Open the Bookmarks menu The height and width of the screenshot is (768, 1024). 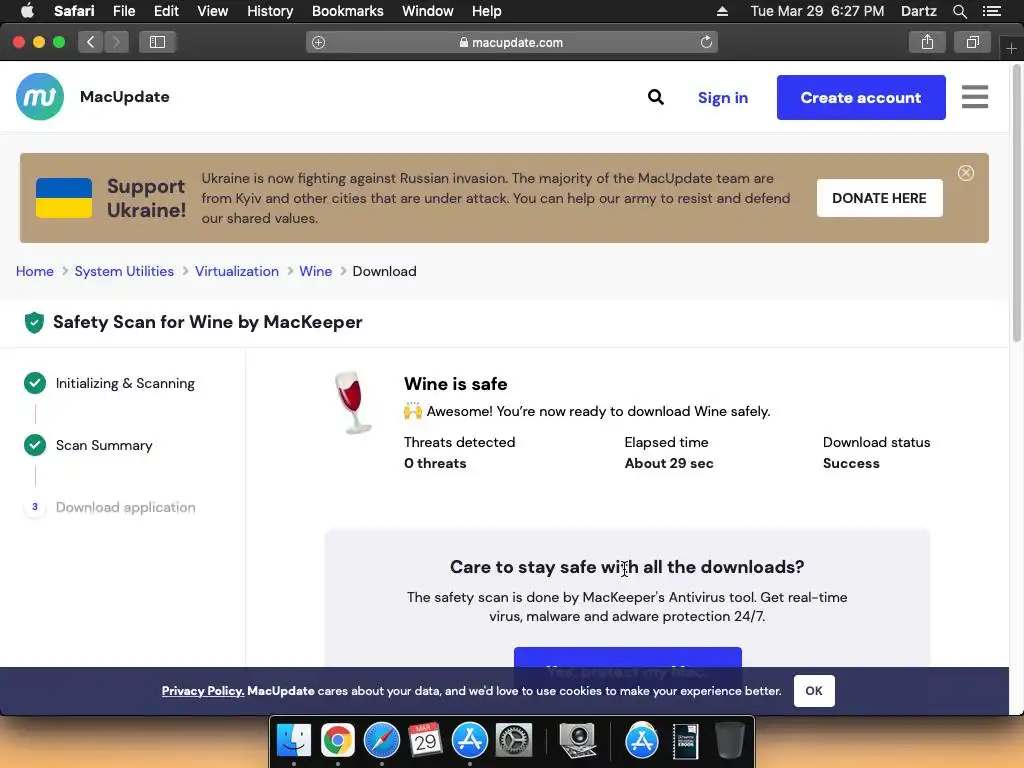pos(347,11)
